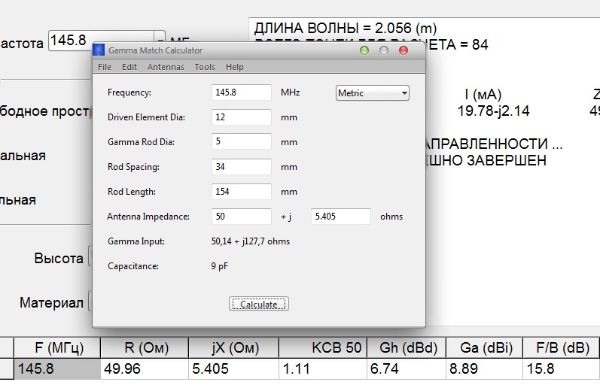The image size is (600, 391).
Task: Click the Antenna Impedance real part field
Action: pos(241,217)
